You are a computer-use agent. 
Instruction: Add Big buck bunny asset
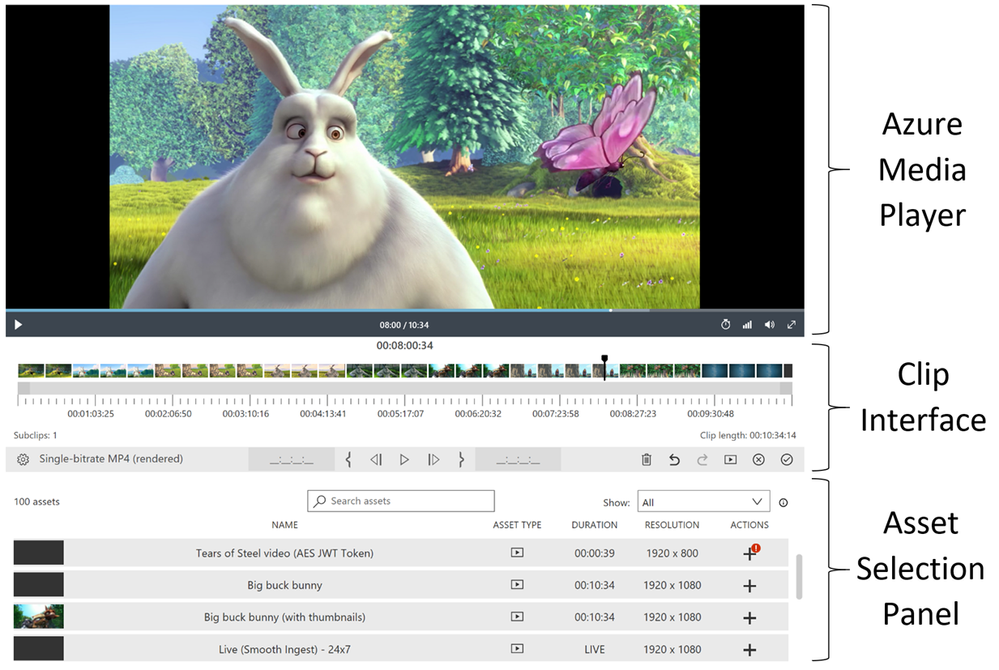750,586
